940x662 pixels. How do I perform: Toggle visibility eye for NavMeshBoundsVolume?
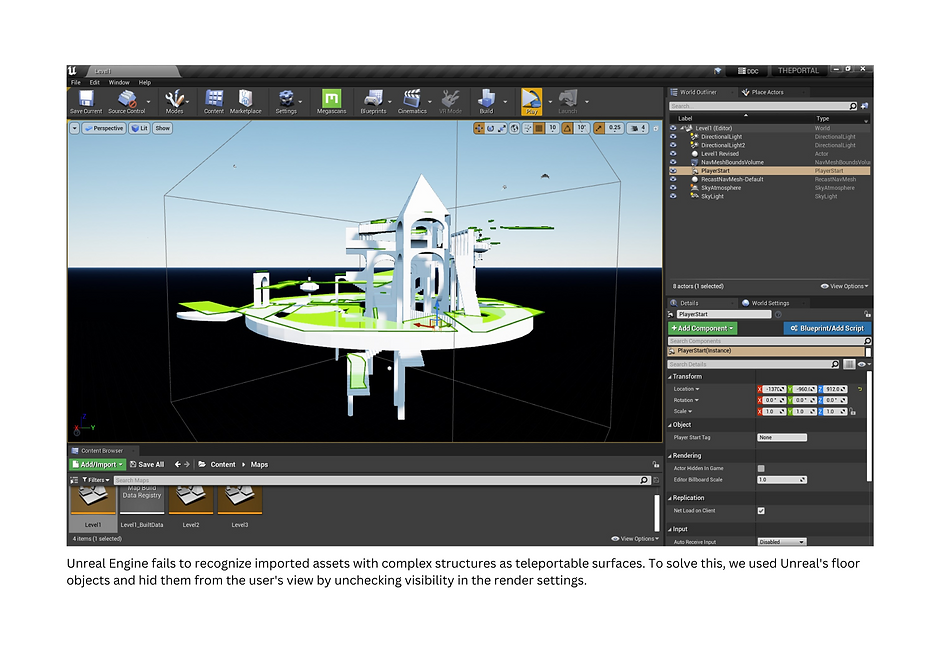(x=673, y=162)
